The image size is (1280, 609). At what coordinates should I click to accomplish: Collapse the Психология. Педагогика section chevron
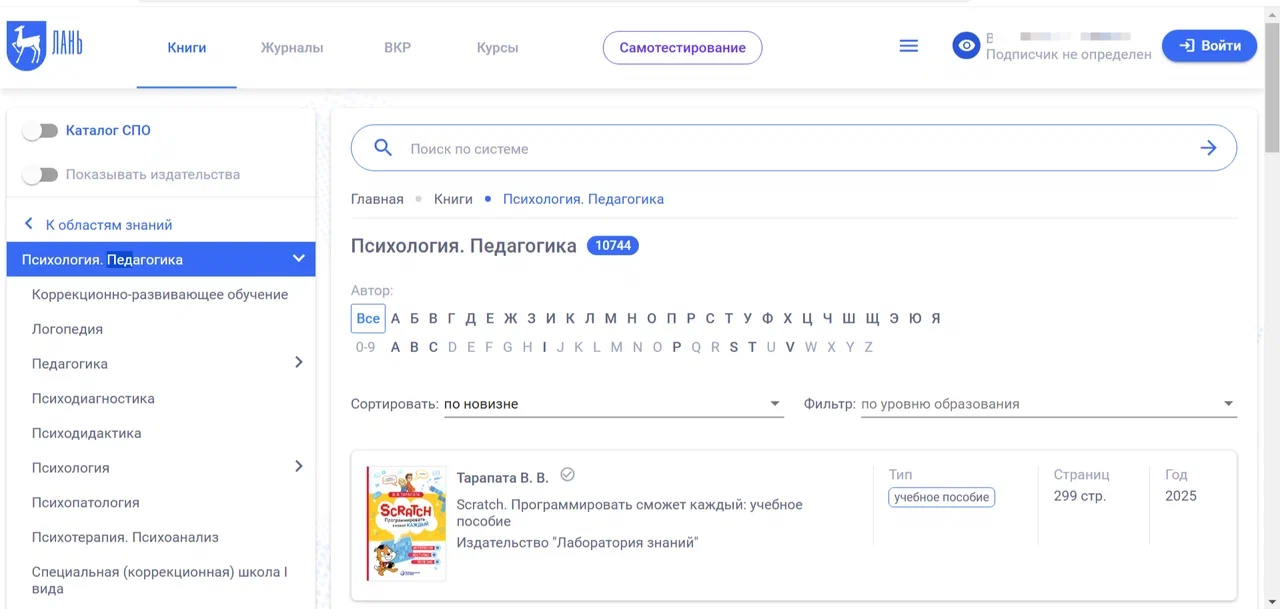point(298,259)
